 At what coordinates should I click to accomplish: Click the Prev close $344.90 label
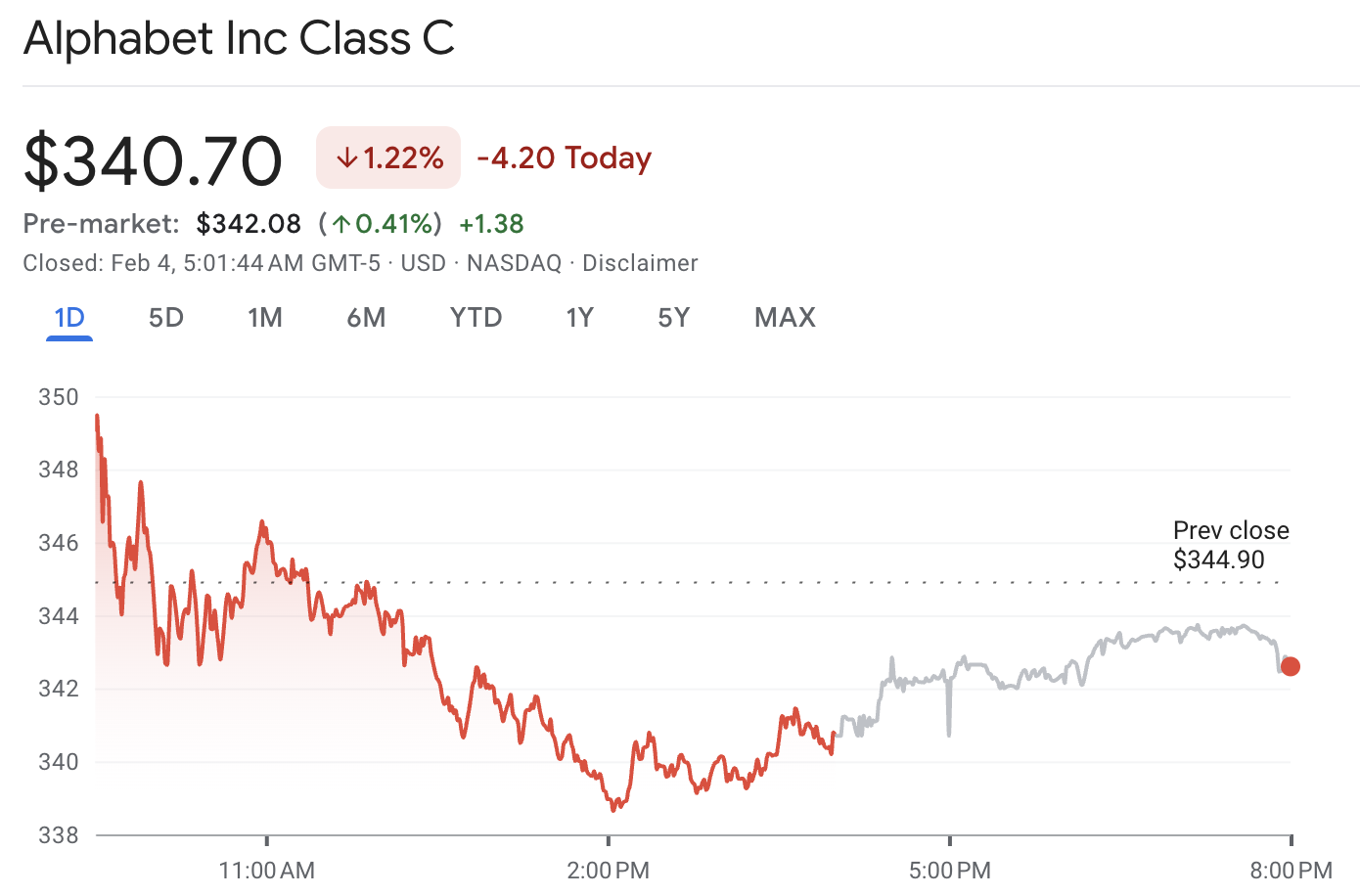tap(1231, 546)
